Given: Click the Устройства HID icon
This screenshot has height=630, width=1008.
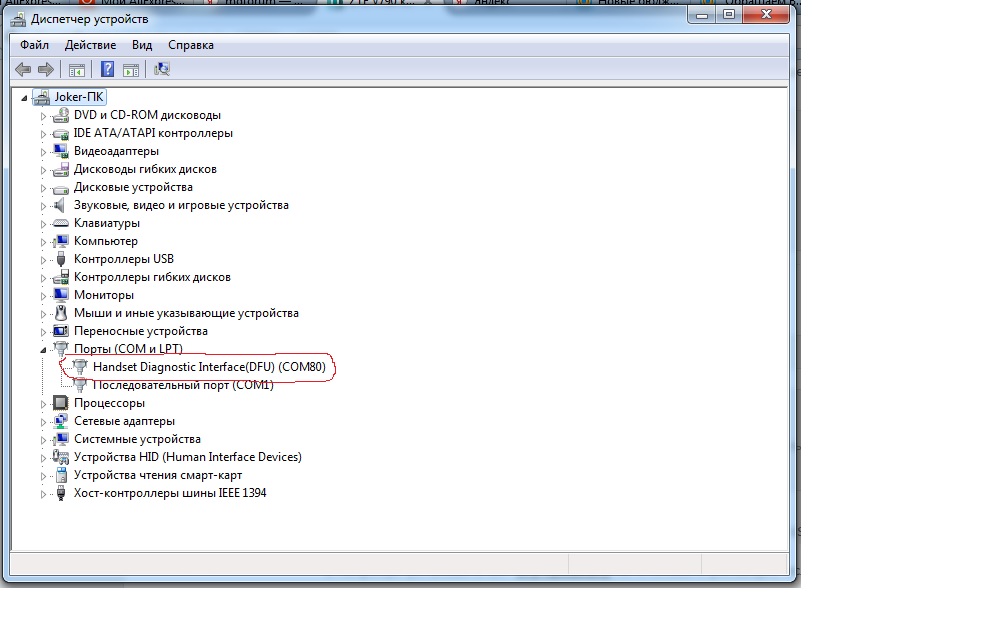Looking at the screenshot, I should coord(60,457).
